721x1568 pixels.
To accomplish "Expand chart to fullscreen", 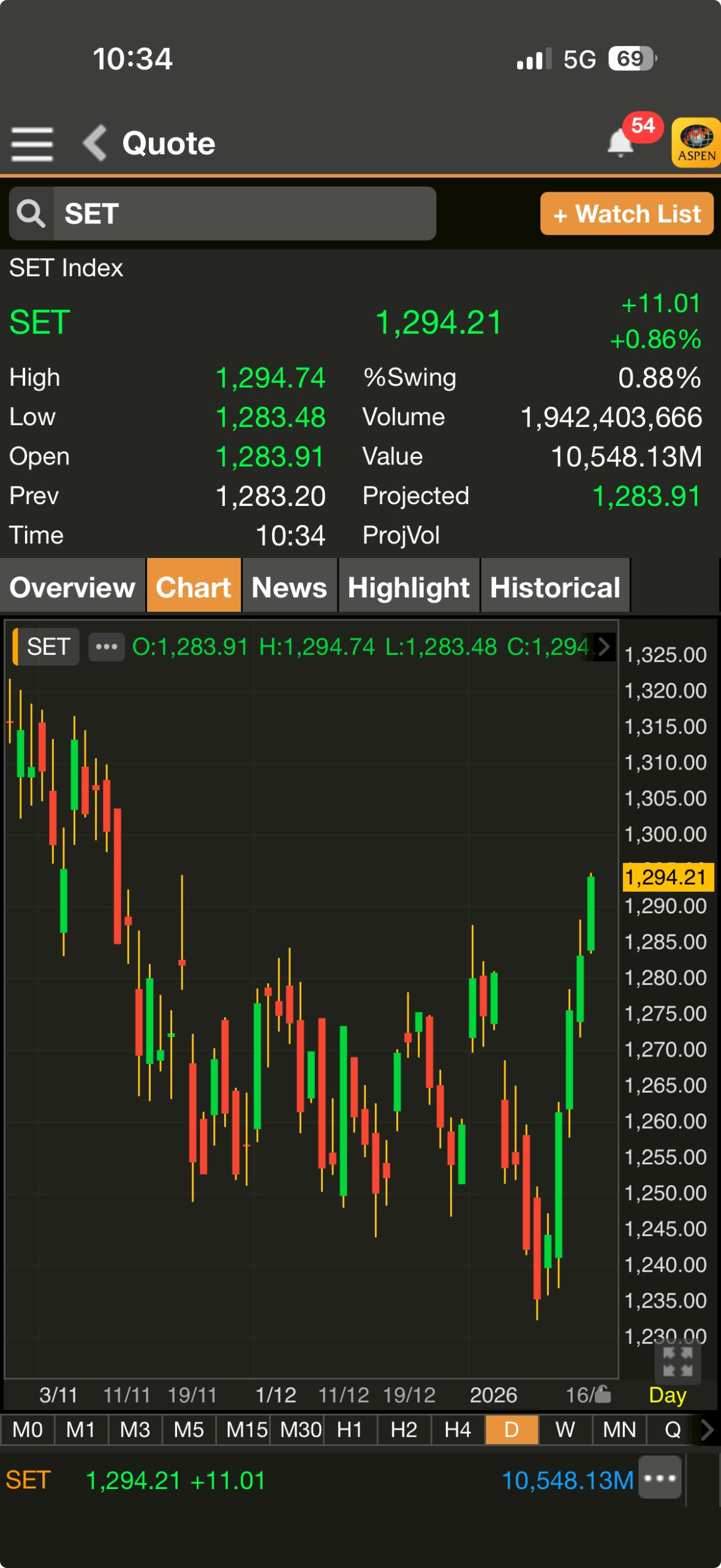I will pyautogui.click(x=678, y=1361).
